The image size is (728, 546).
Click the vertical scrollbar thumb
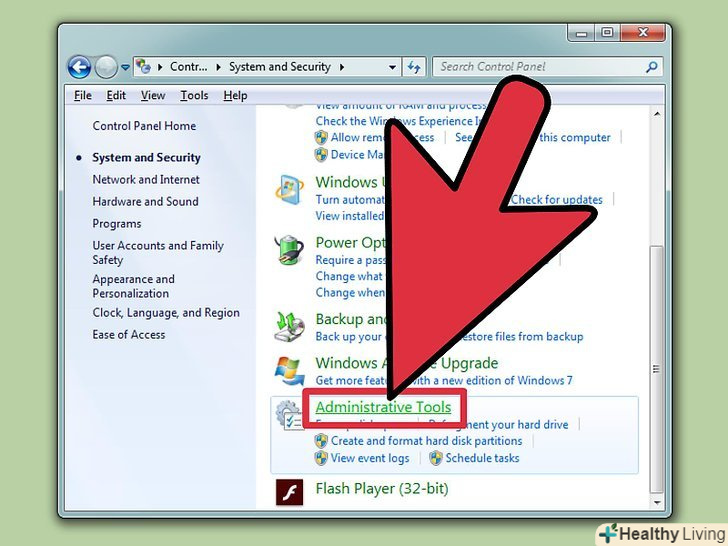(656, 369)
